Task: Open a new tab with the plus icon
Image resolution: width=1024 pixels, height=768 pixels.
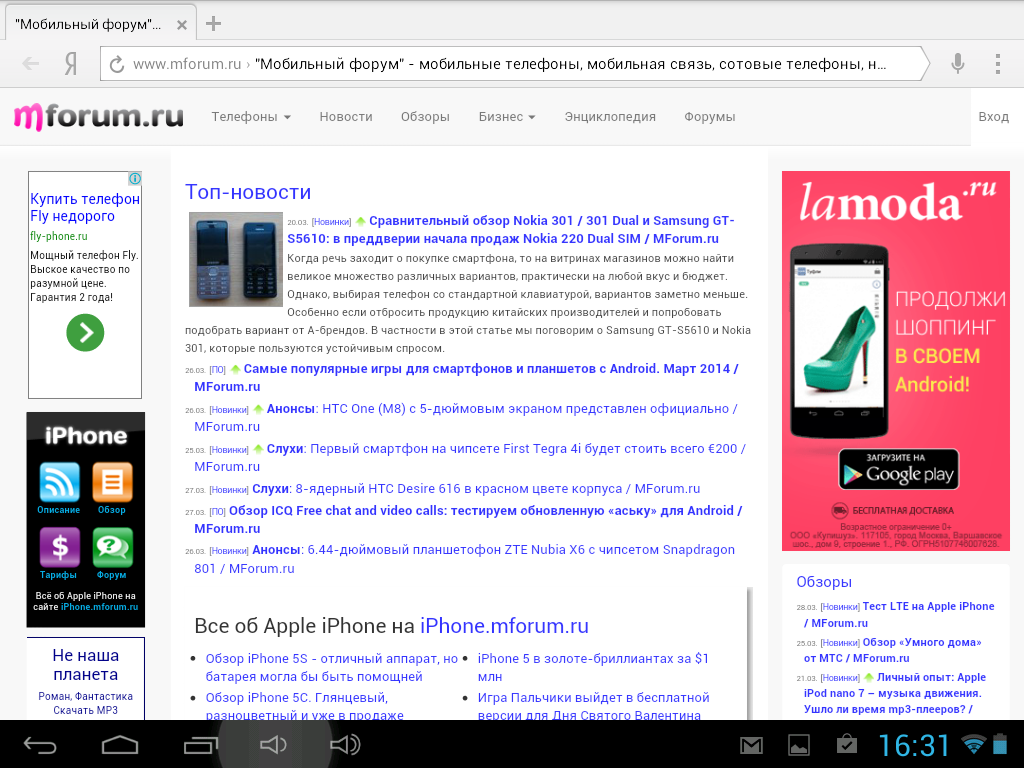Action: pyautogui.click(x=213, y=24)
